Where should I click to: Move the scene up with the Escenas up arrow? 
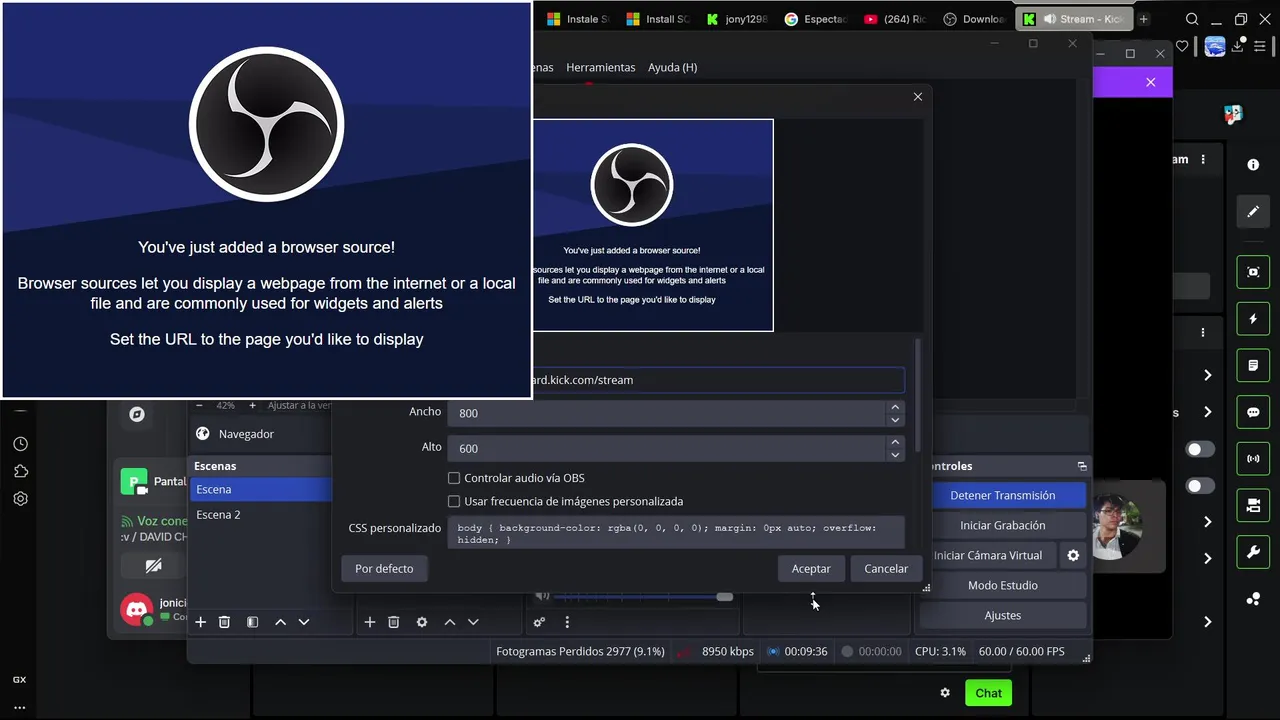pos(280,622)
